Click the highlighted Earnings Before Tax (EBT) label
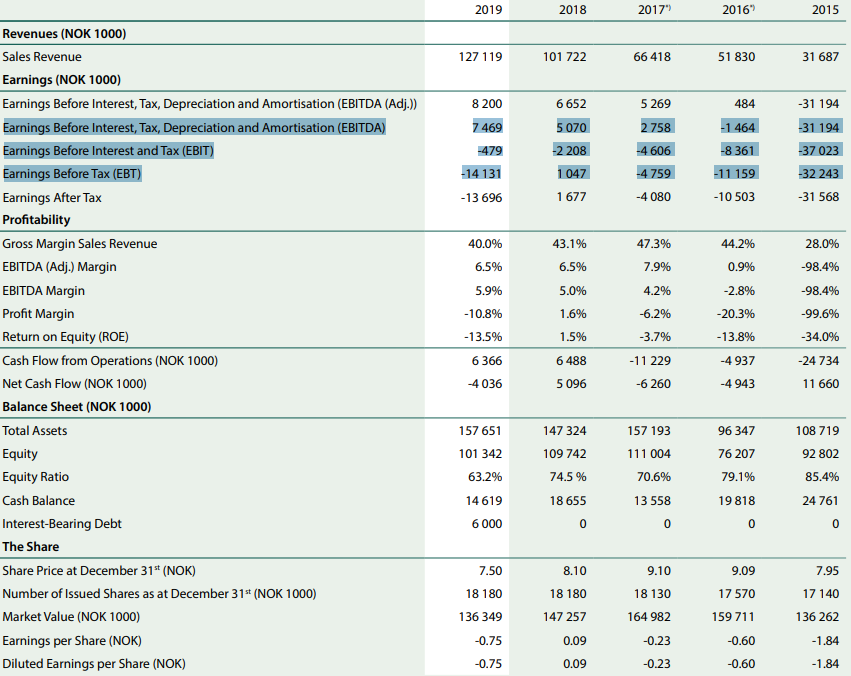This screenshot has width=851, height=676. click(72, 174)
